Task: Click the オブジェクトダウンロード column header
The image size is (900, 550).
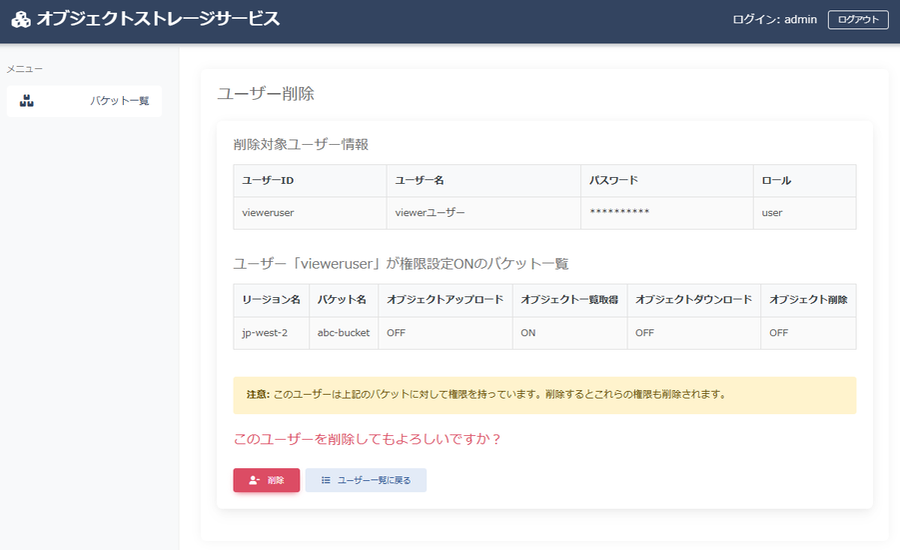Action: [x=694, y=300]
